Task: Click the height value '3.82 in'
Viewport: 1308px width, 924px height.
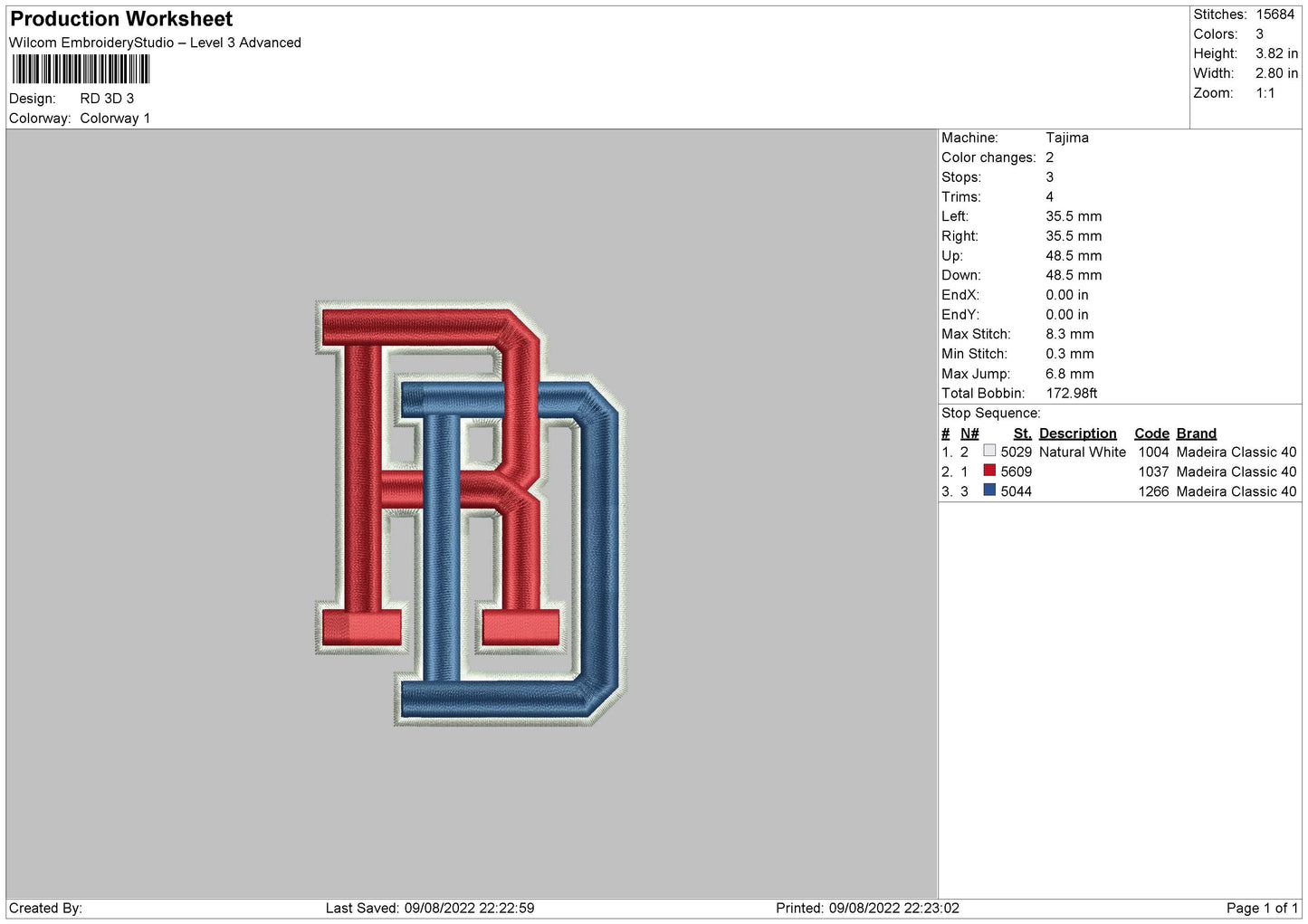Action: [1276, 54]
